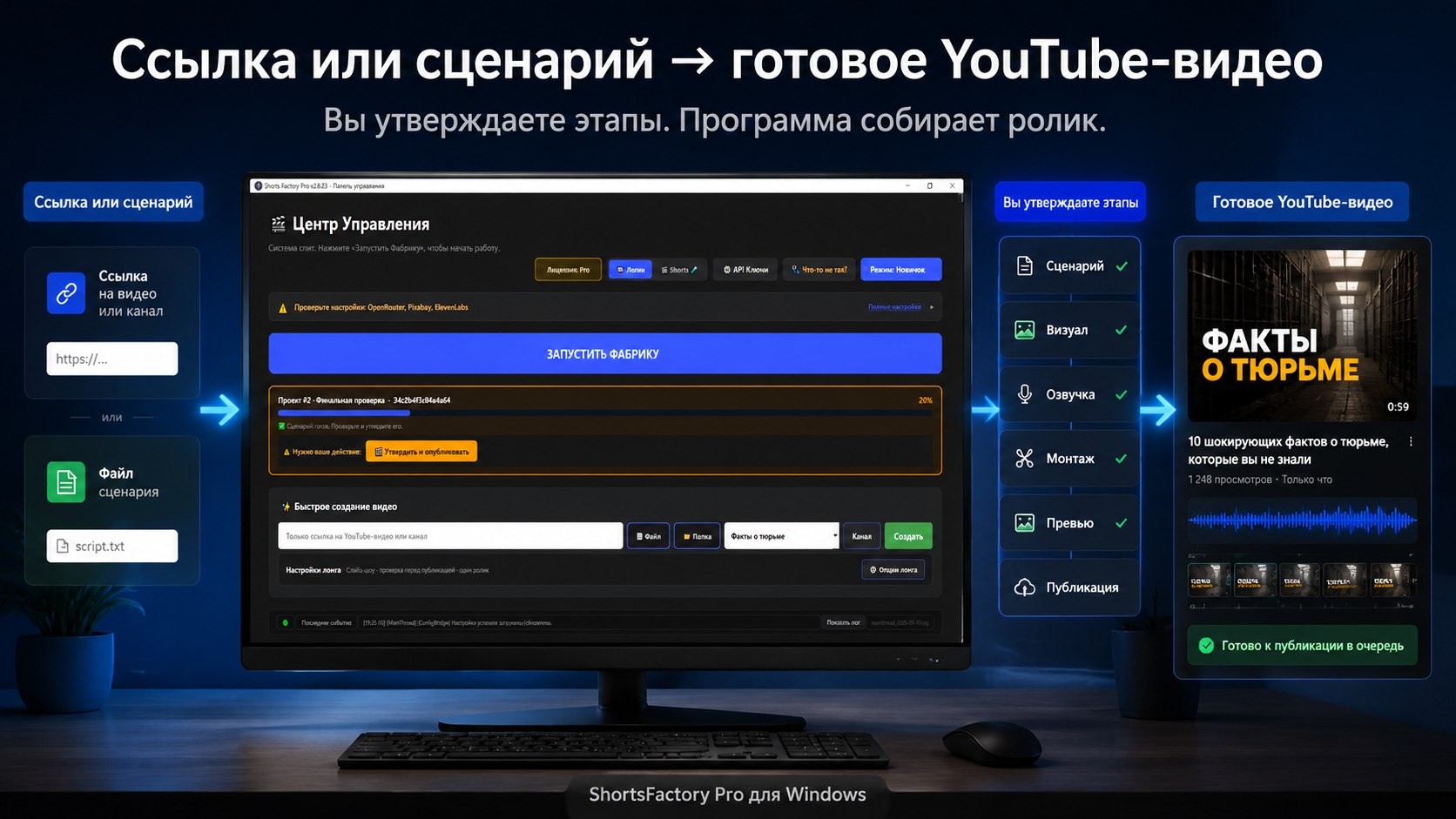Image resolution: width=1456 pixels, height=819 pixels.
Task: Open the three-dot menu beside the video title
Action: click(1411, 442)
